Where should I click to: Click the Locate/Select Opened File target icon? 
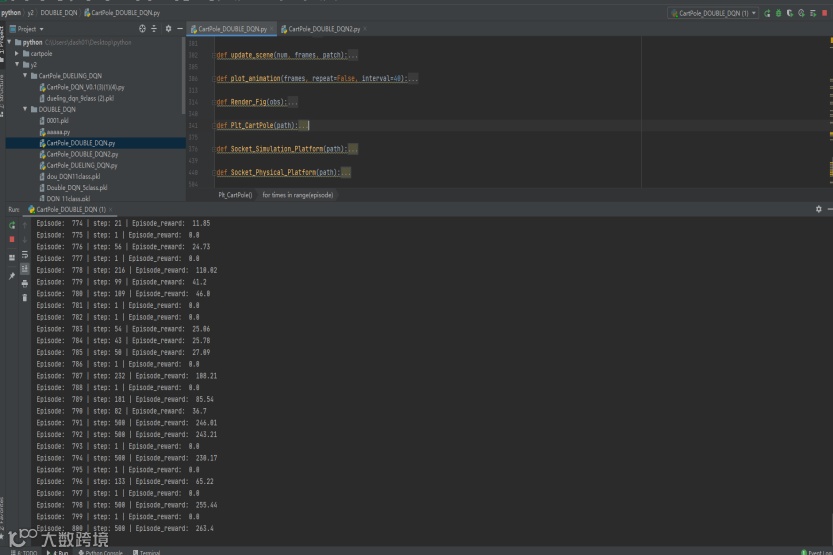point(142,29)
